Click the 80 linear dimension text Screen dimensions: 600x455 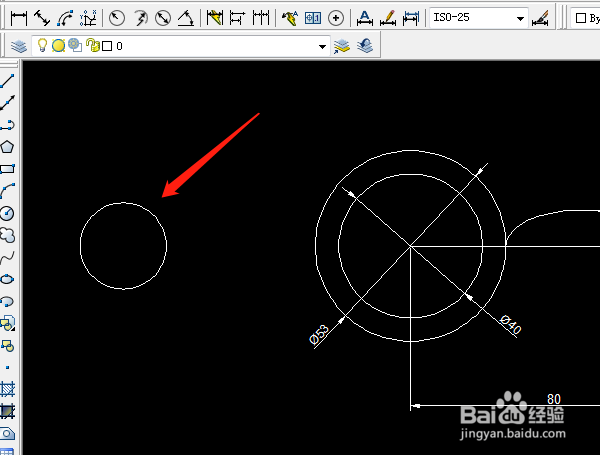coord(554,399)
